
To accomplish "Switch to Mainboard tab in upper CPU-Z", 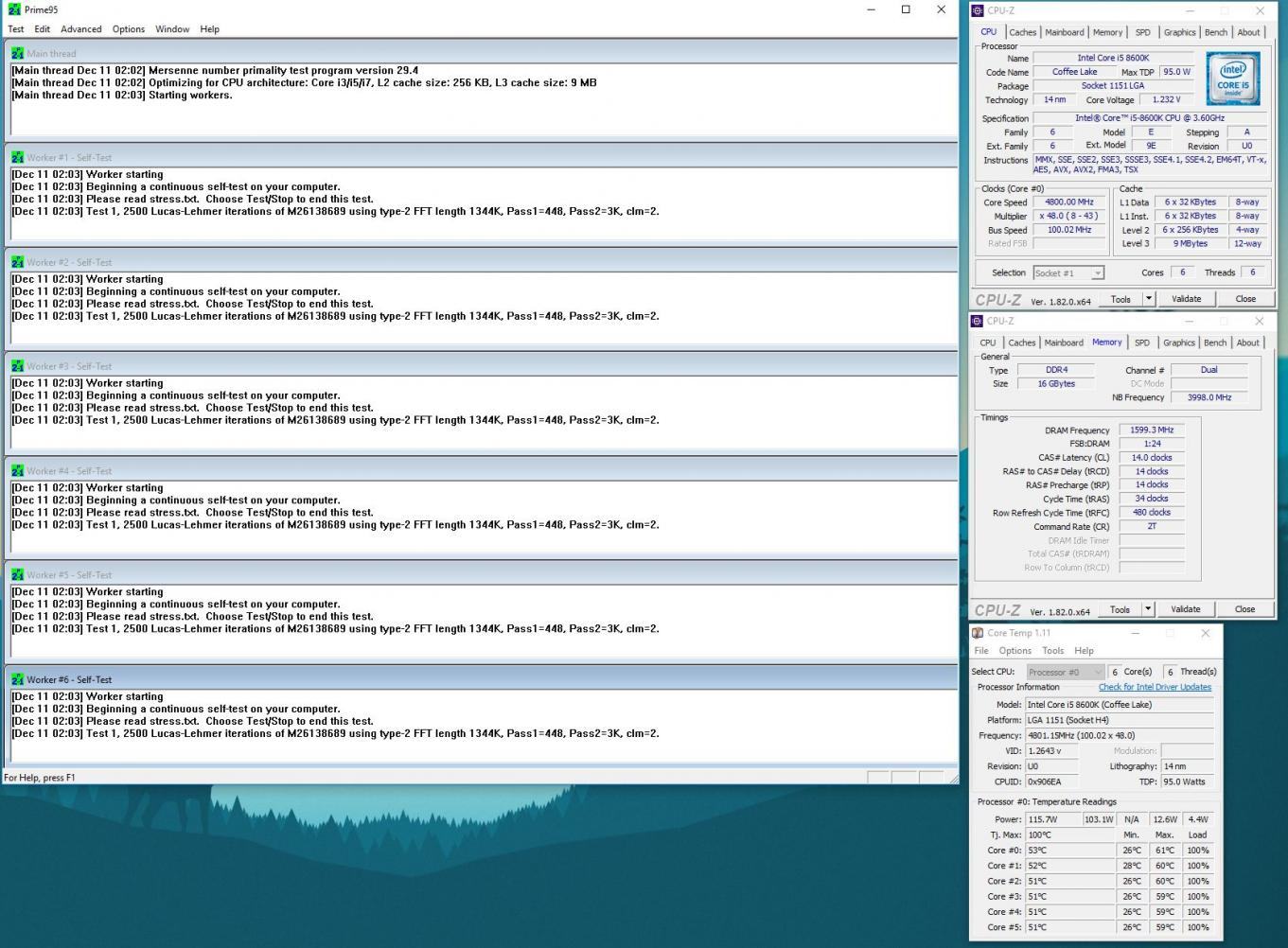I will pyautogui.click(x=1064, y=32).
